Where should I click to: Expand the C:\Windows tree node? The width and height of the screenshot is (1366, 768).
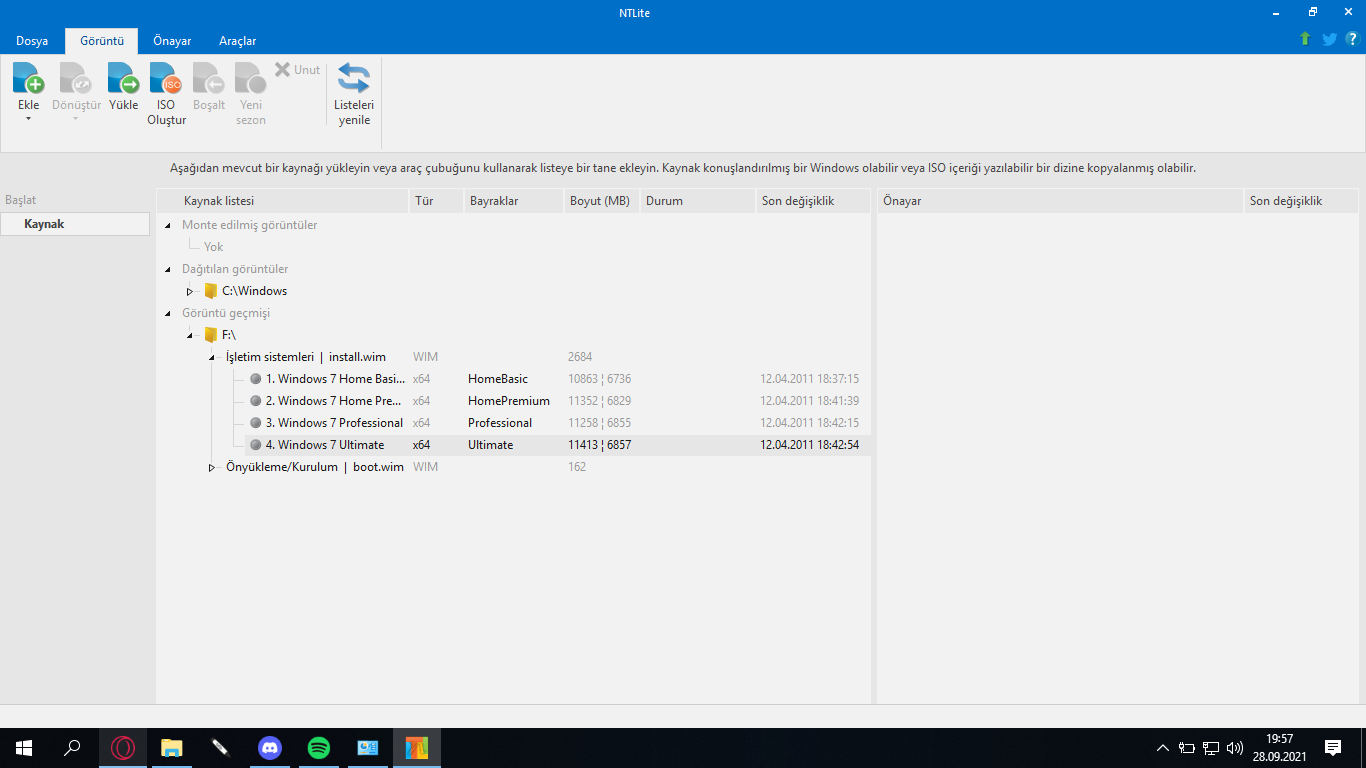coord(190,292)
